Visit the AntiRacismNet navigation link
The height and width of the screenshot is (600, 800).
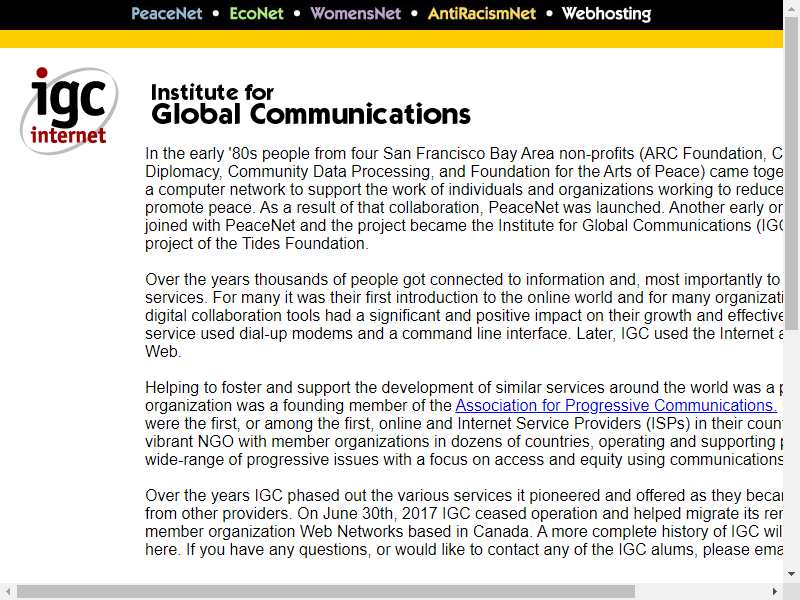click(x=482, y=14)
